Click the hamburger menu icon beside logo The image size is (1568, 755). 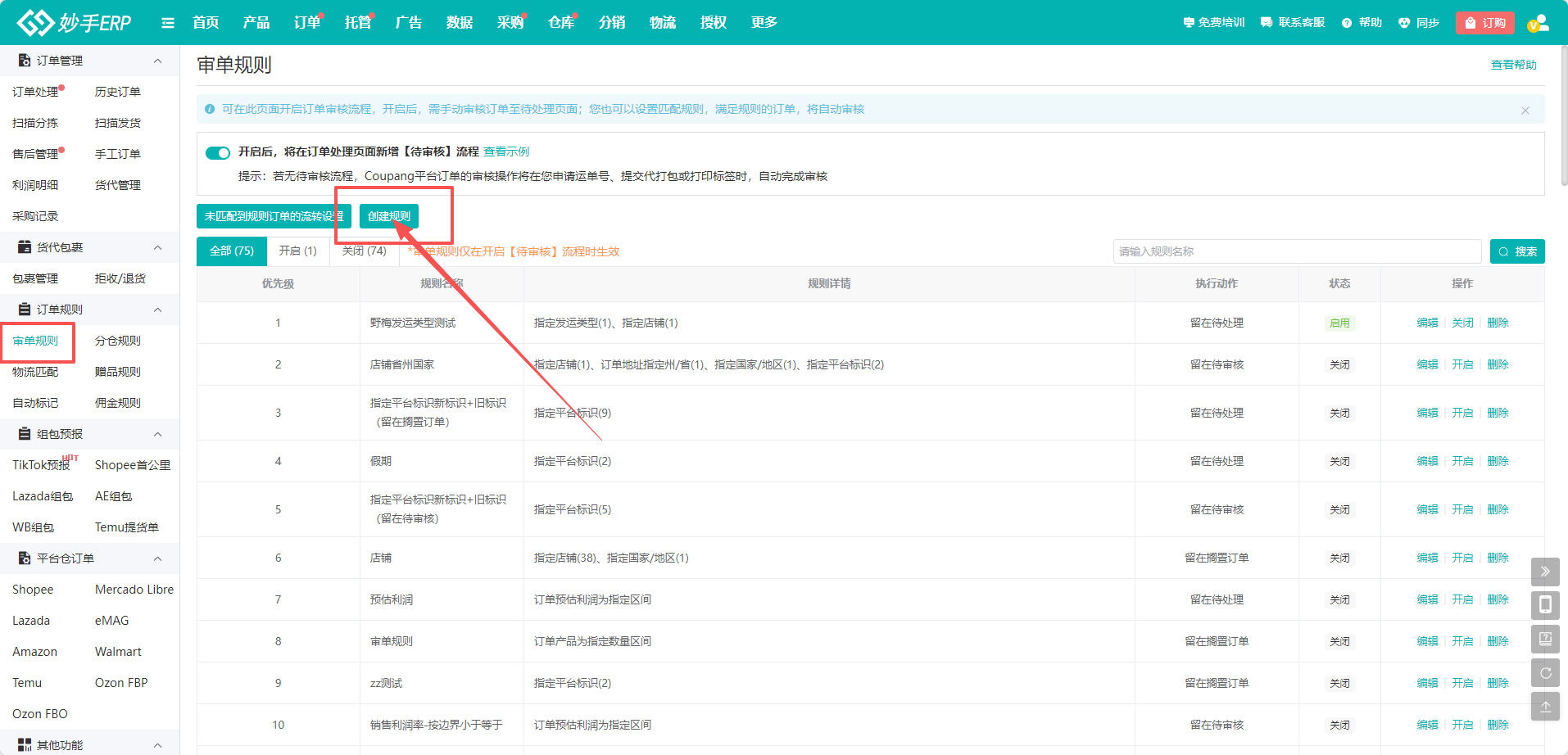[168, 23]
